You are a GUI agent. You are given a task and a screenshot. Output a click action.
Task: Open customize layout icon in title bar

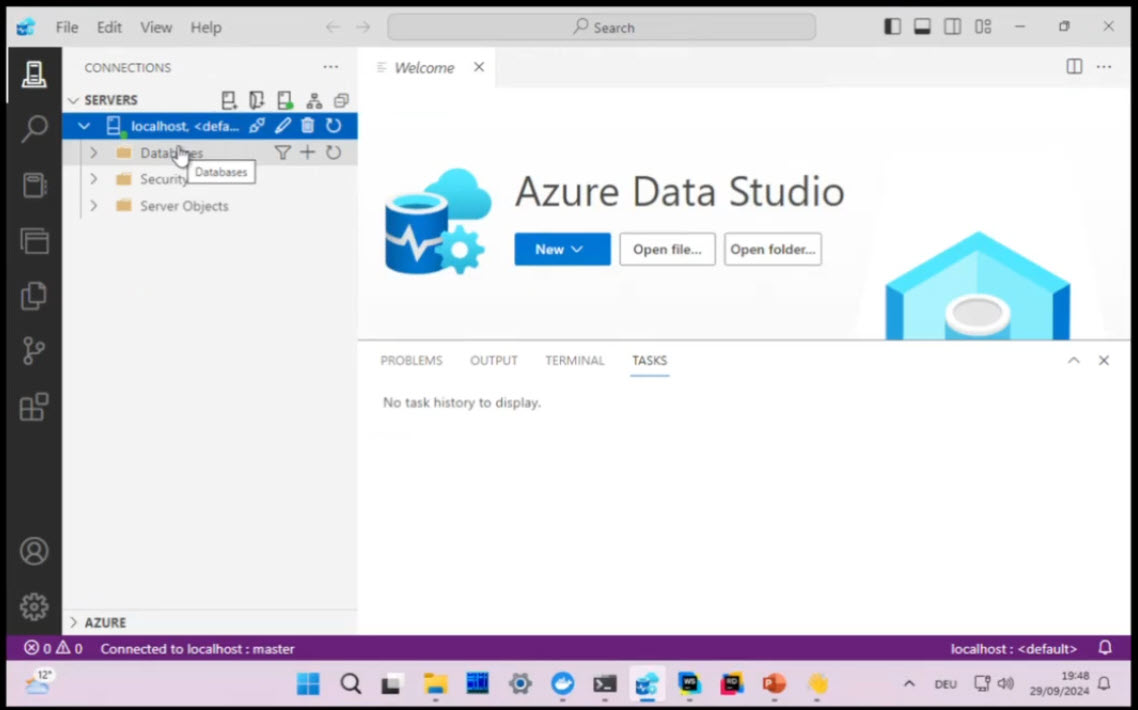tap(983, 27)
